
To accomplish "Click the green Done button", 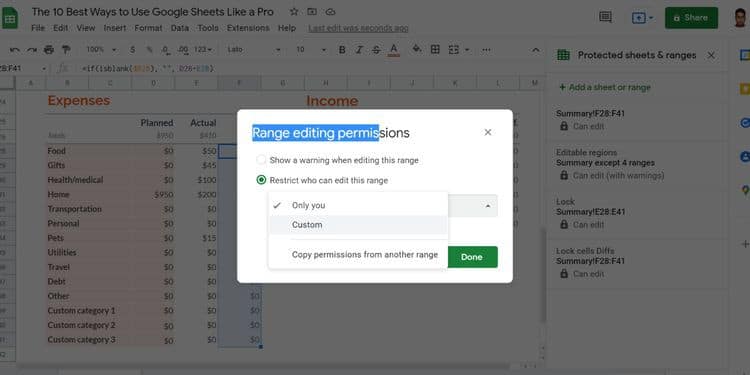I will (x=472, y=257).
